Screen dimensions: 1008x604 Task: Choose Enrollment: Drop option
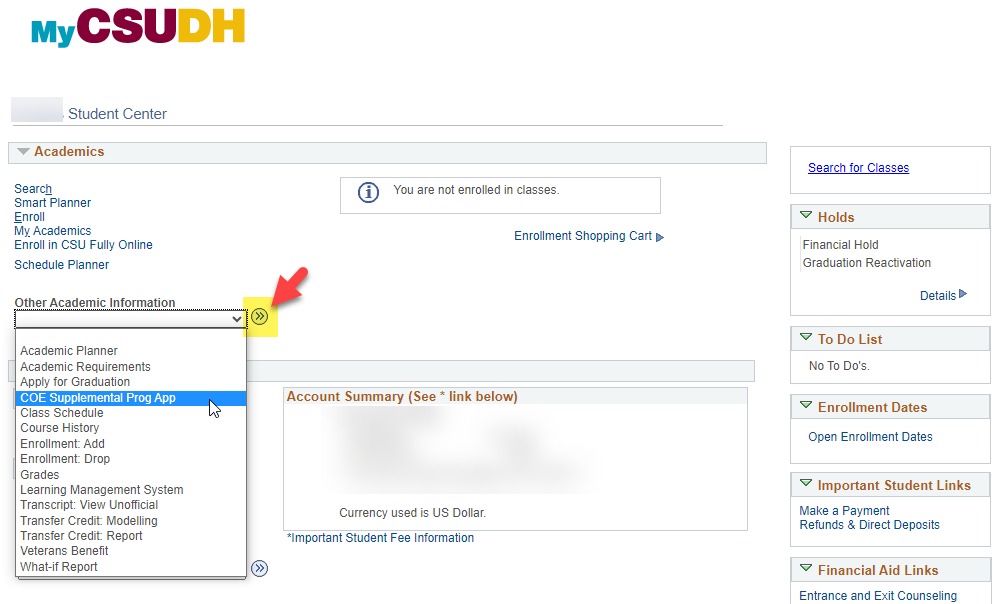130,459
